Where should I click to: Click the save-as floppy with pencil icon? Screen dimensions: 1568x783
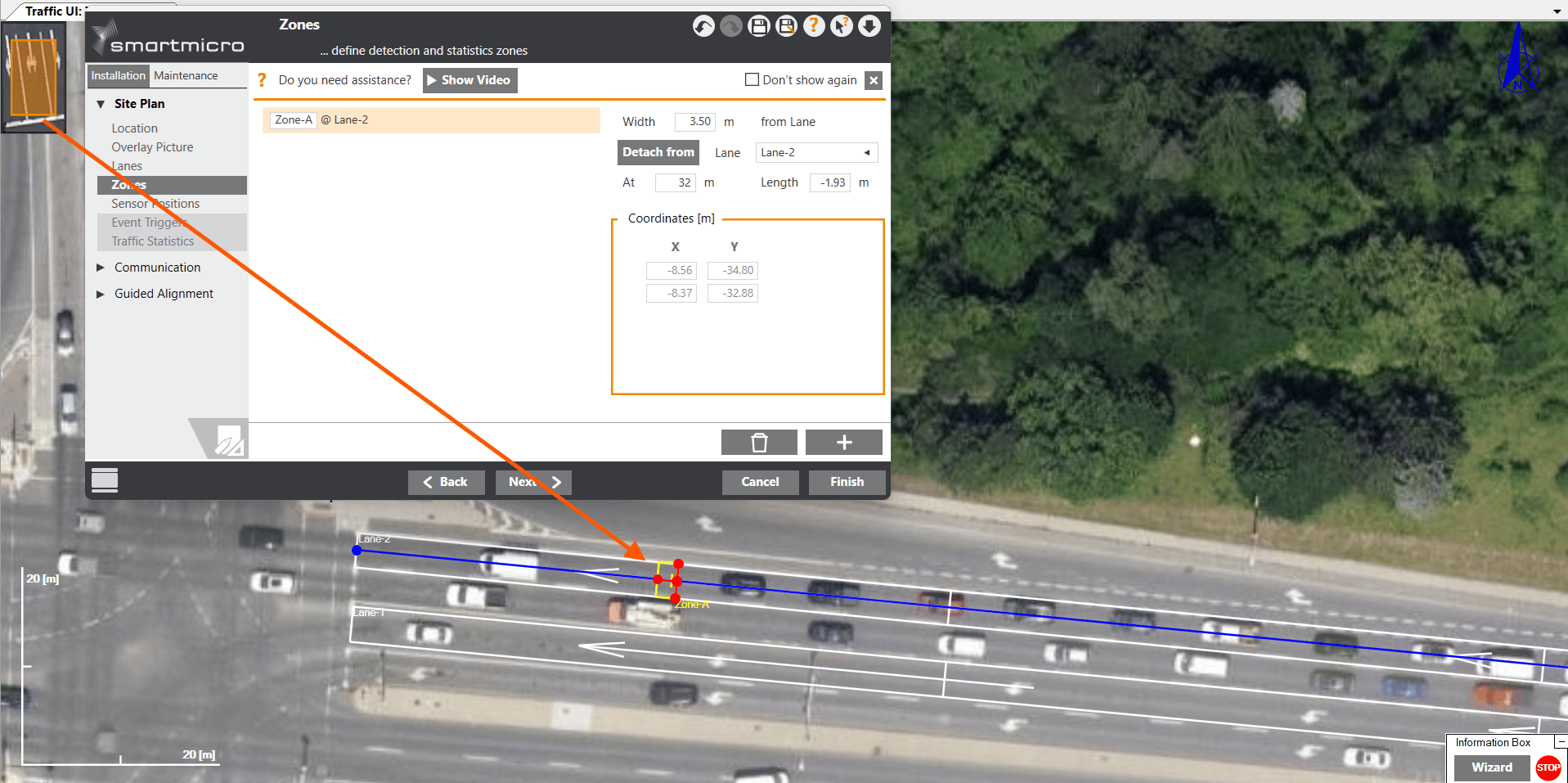(x=787, y=26)
